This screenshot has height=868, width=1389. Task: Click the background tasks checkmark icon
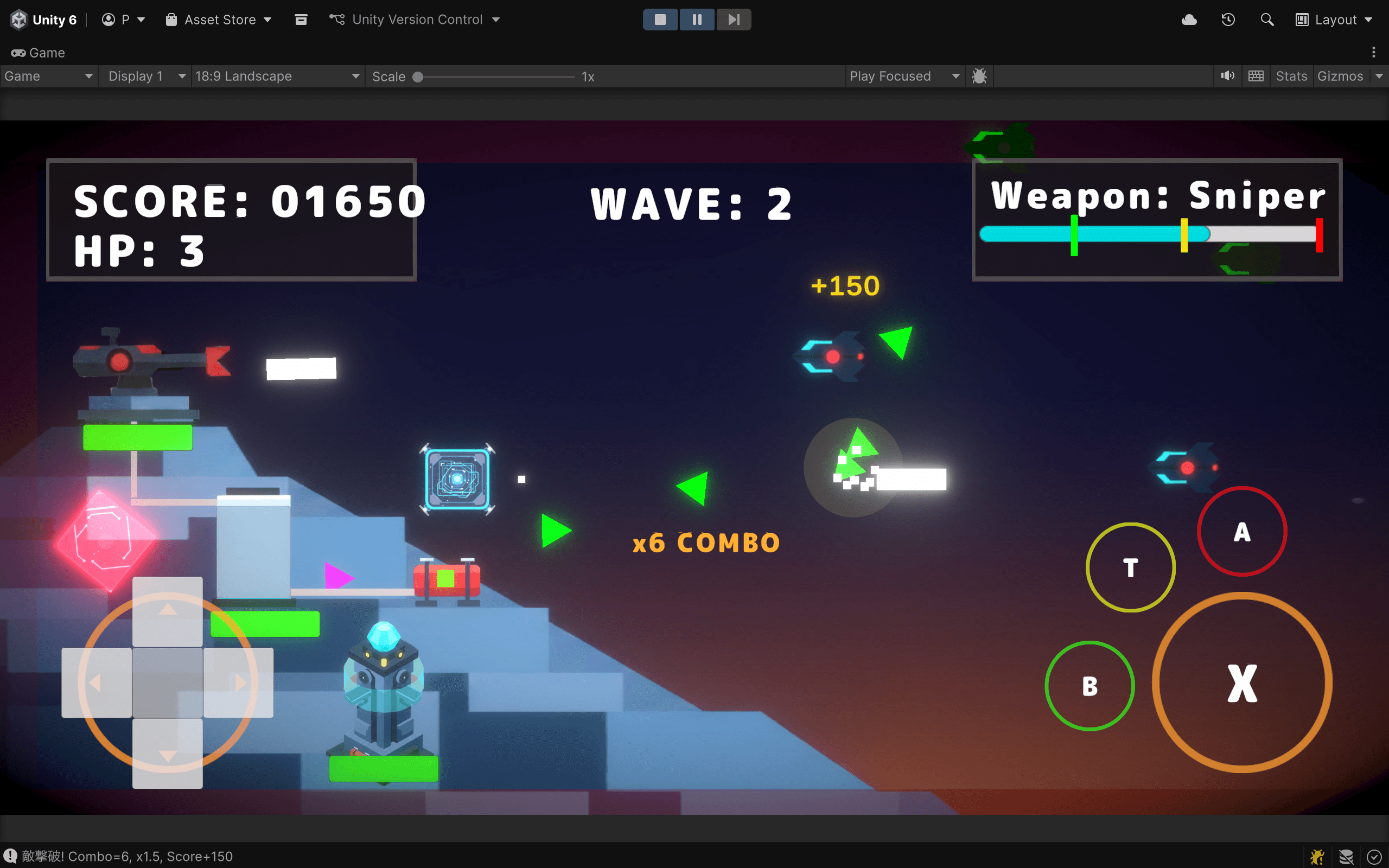(1373, 857)
